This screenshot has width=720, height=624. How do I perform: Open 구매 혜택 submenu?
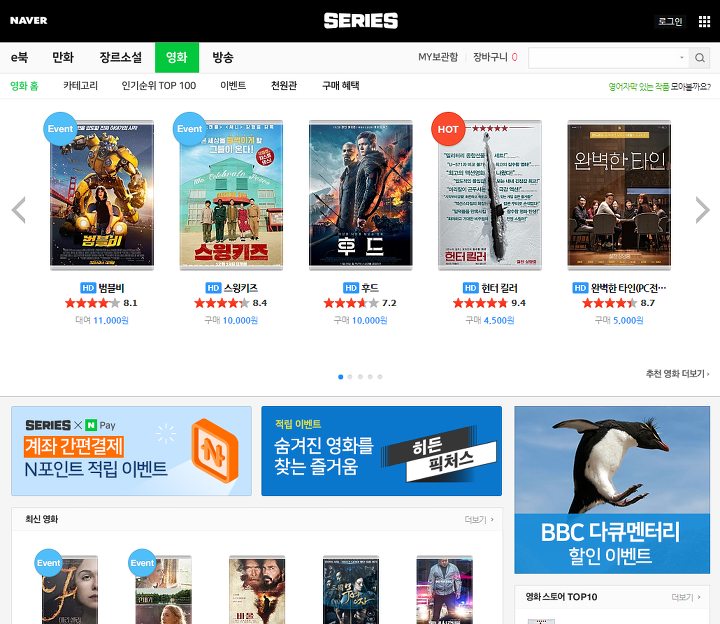(340, 86)
